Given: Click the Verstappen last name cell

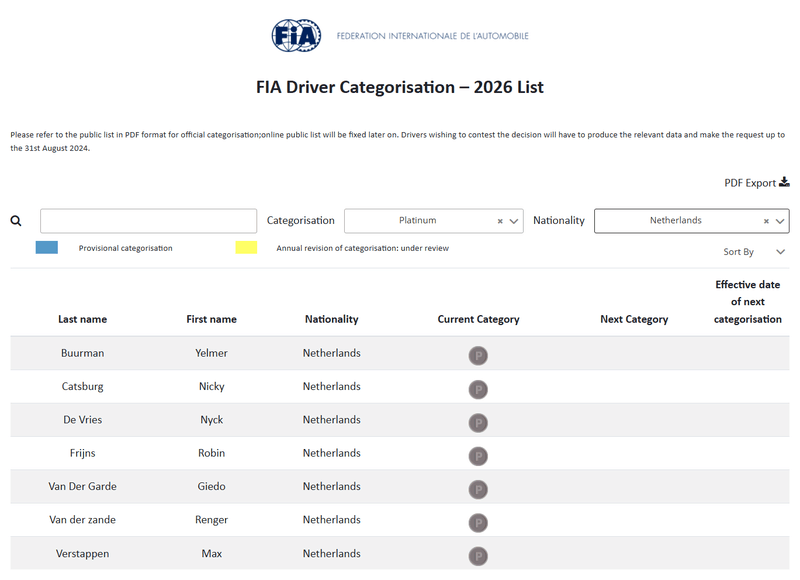Looking at the screenshot, I should coord(82,553).
